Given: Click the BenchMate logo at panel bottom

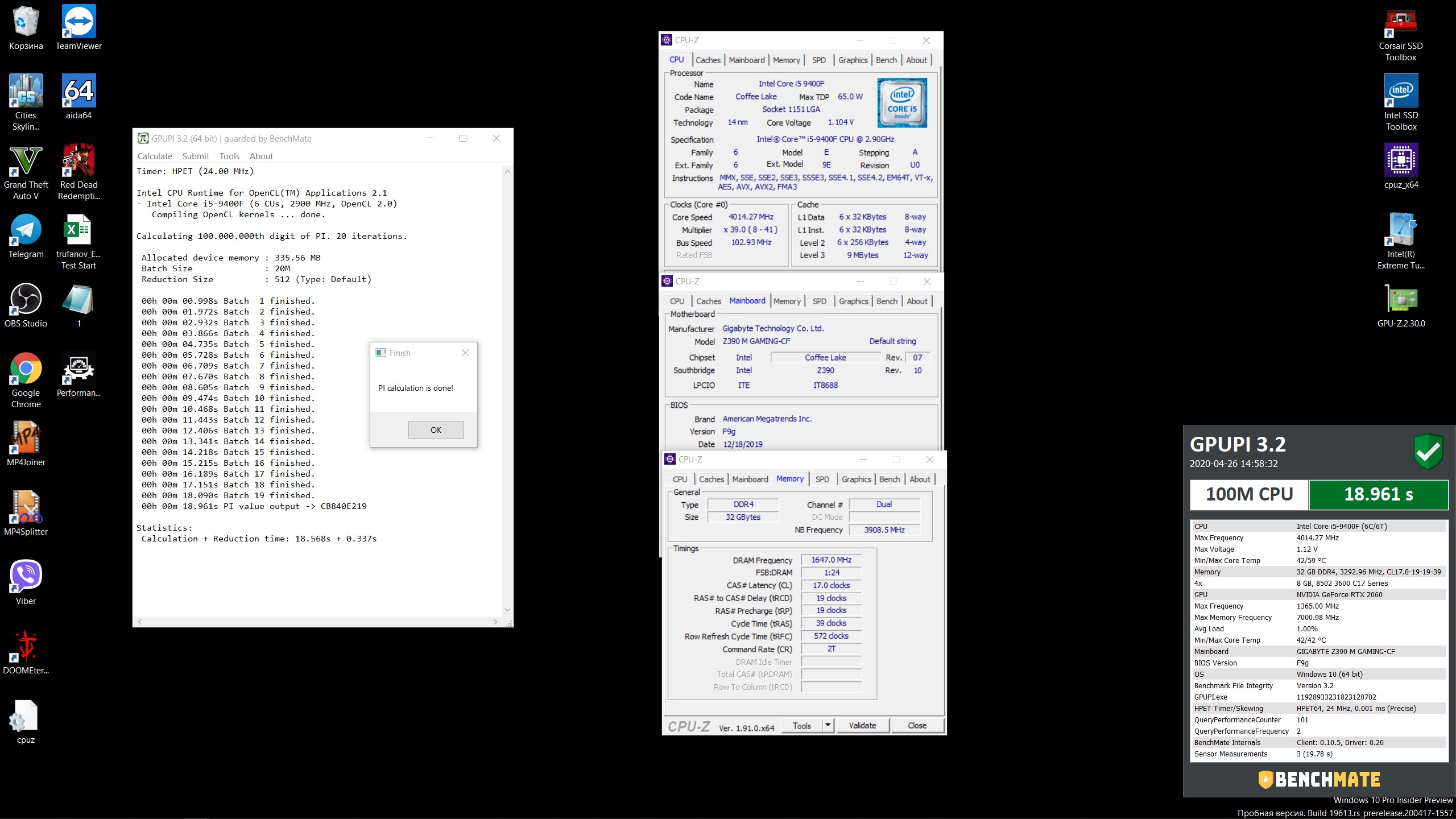Looking at the screenshot, I should pos(1318,779).
